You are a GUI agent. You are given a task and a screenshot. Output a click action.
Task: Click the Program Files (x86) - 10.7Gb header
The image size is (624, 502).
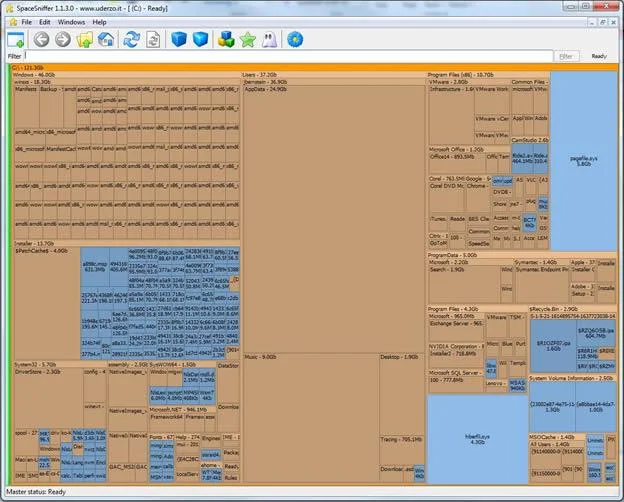click(x=489, y=75)
